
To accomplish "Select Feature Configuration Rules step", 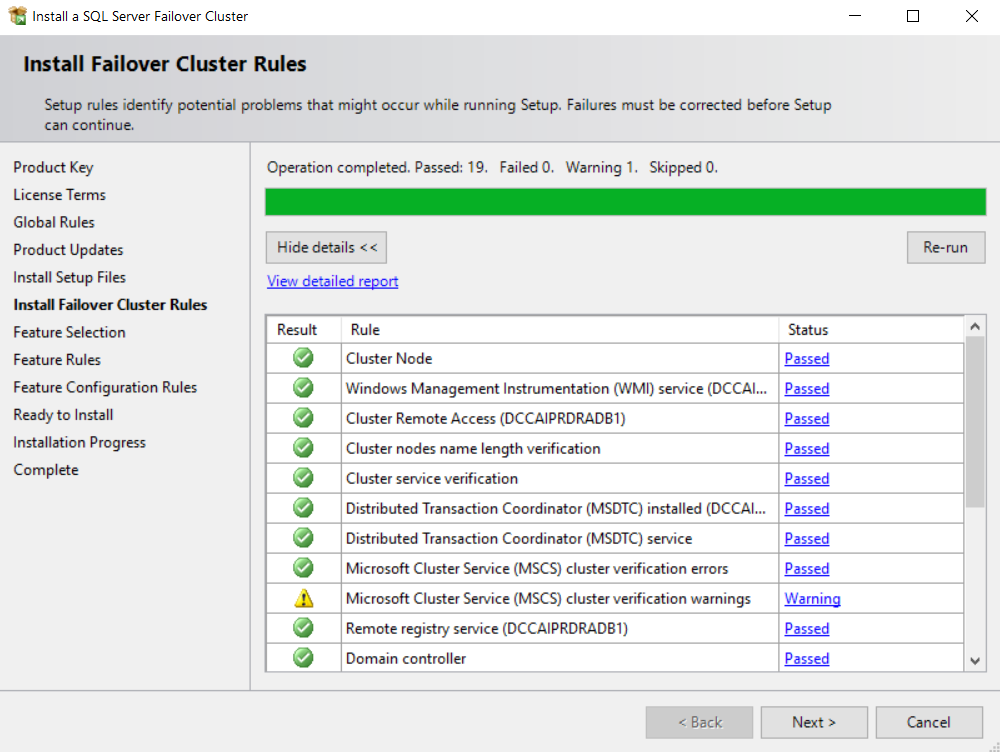I will (x=105, y=387).
